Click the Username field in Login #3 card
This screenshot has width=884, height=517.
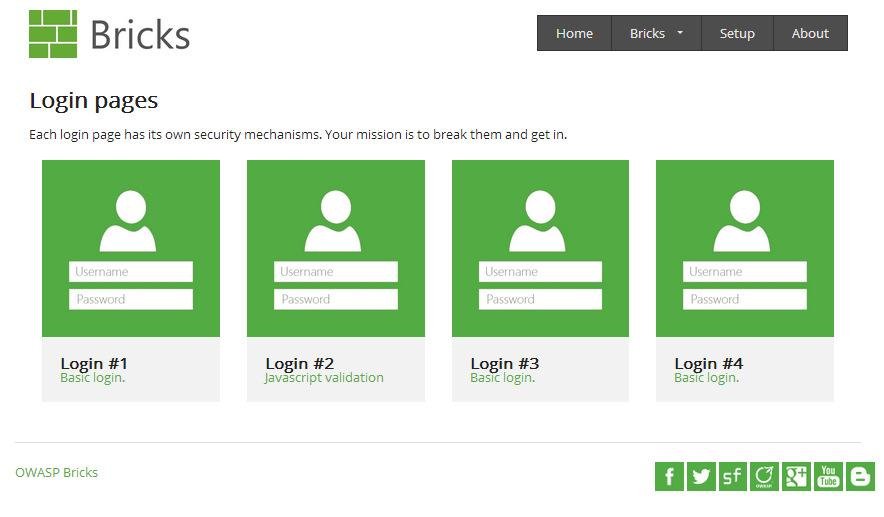tap(540, 272)
